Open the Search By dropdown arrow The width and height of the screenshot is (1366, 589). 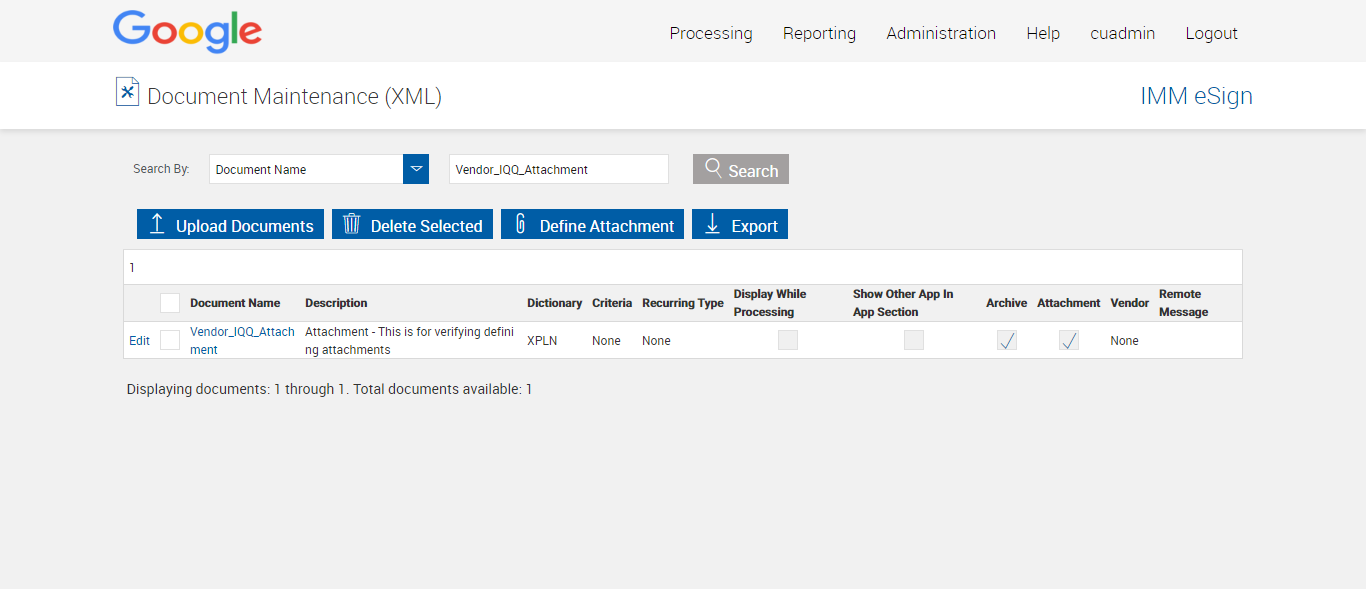coord(416,169)
